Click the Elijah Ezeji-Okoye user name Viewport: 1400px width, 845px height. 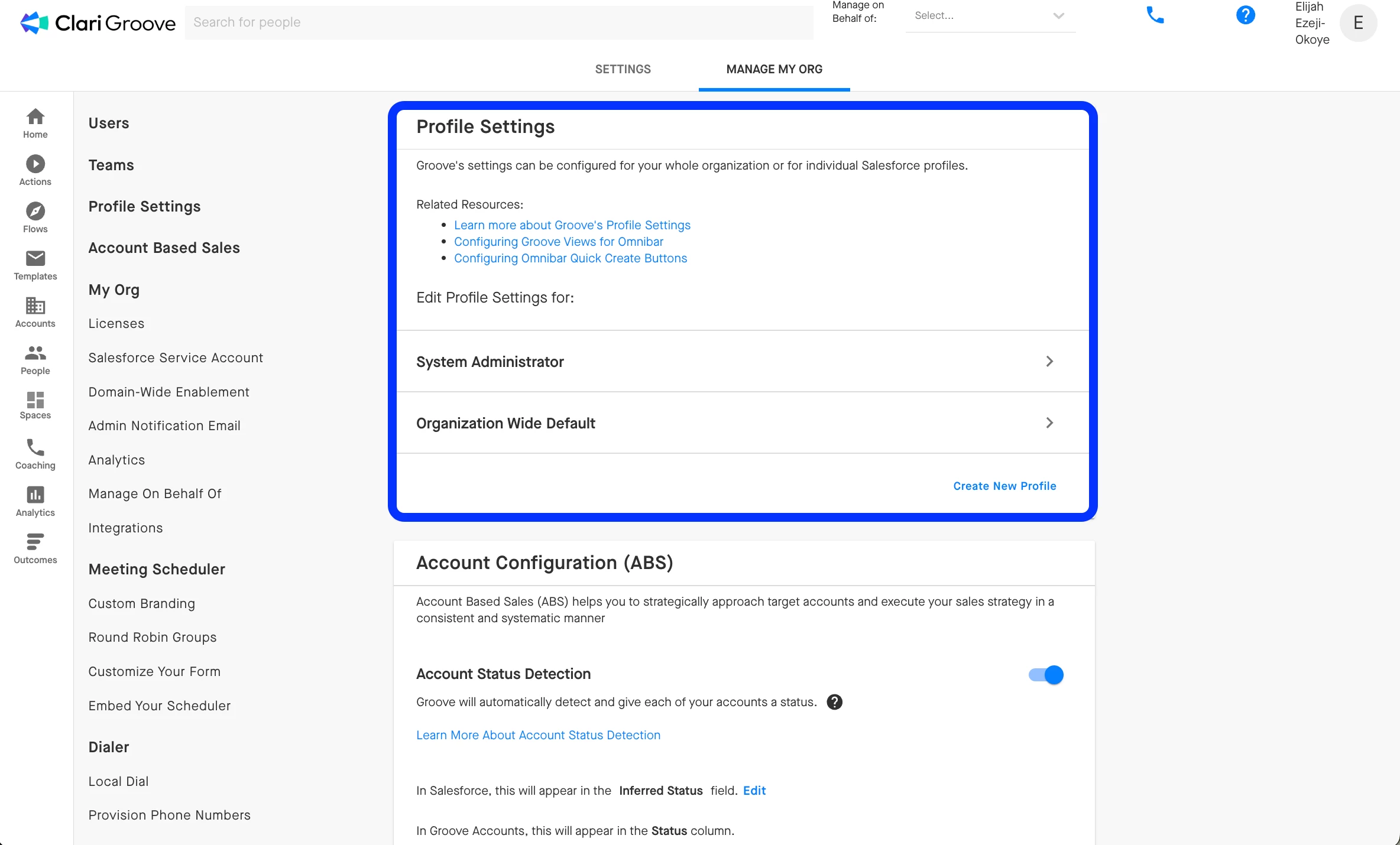pos(1312,23)
